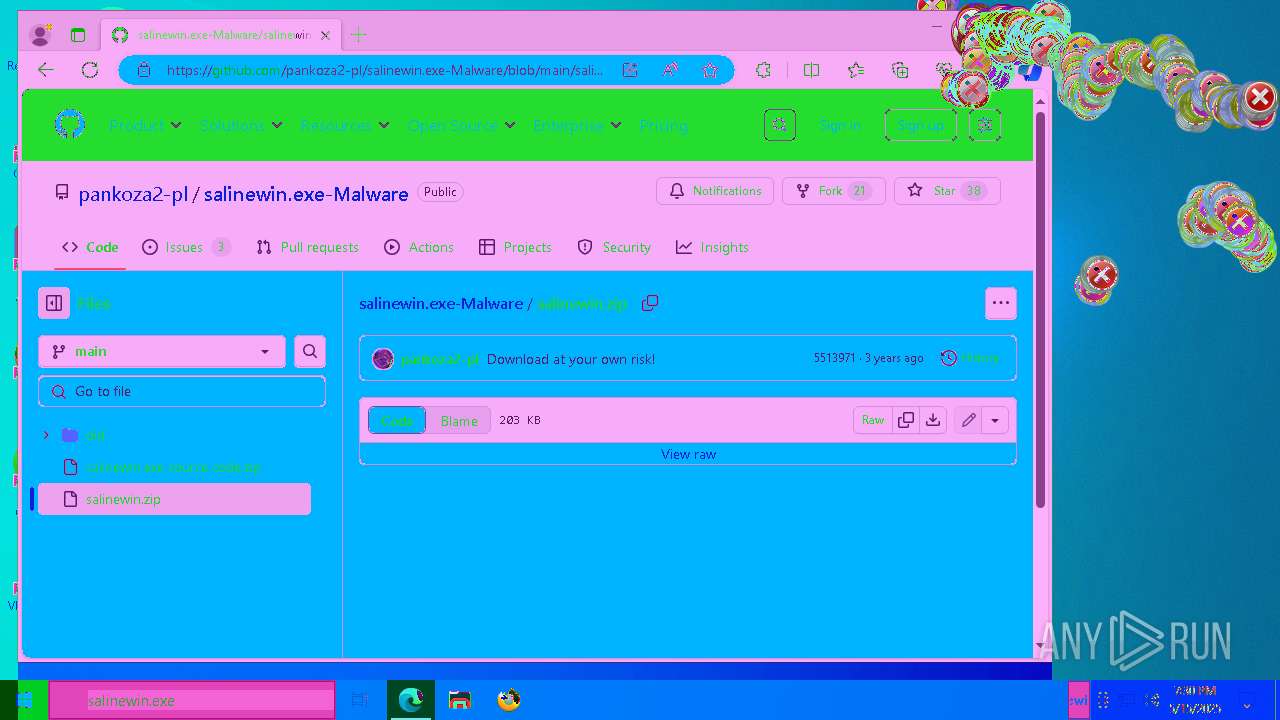Copy raw file contents
The image size is (1280, 720).
coord(906,421)
